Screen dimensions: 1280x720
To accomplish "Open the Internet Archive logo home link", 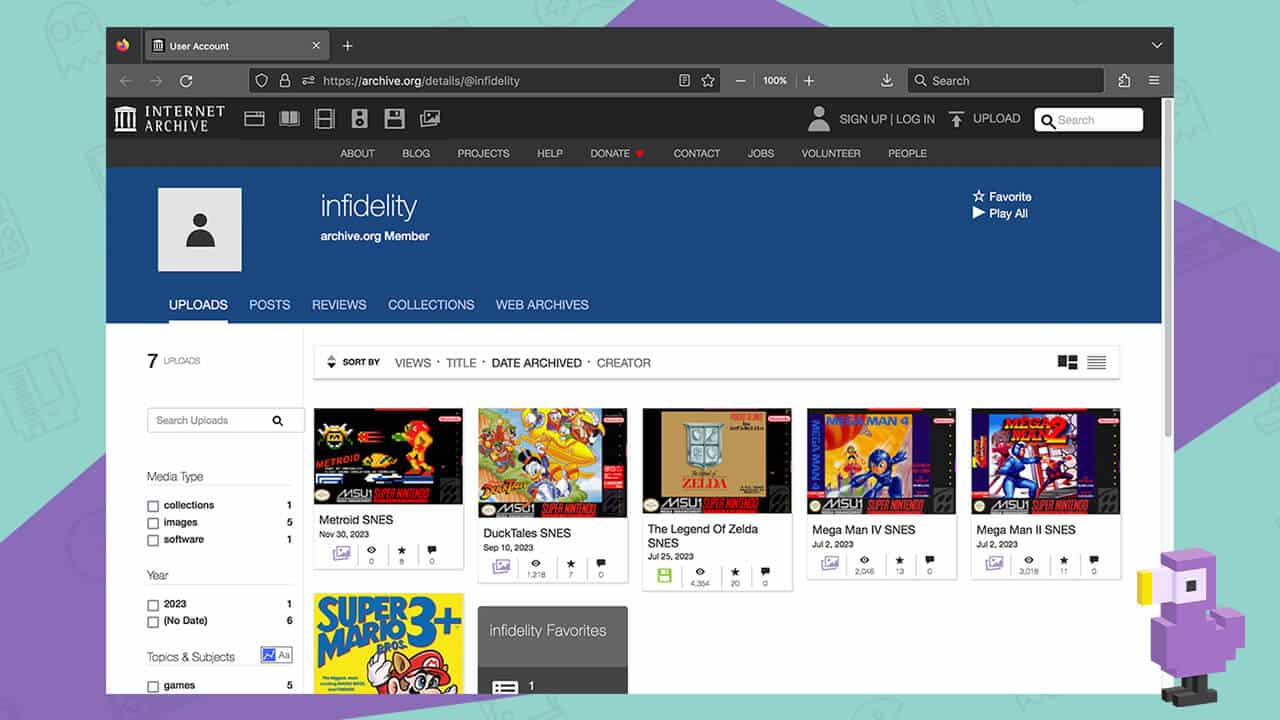I will (x=169, y=118).
